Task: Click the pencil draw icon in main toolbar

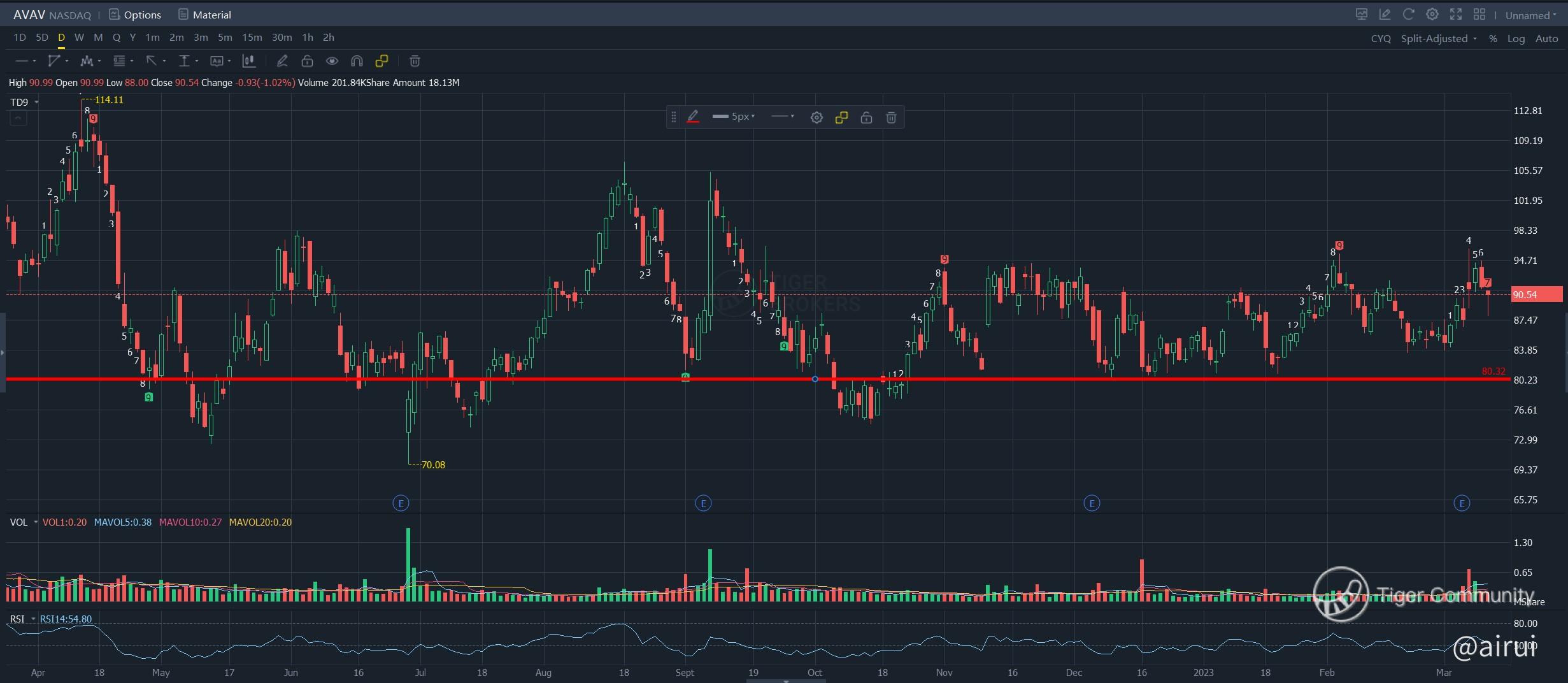Action: pyautogui.click(x=282, y=61)
